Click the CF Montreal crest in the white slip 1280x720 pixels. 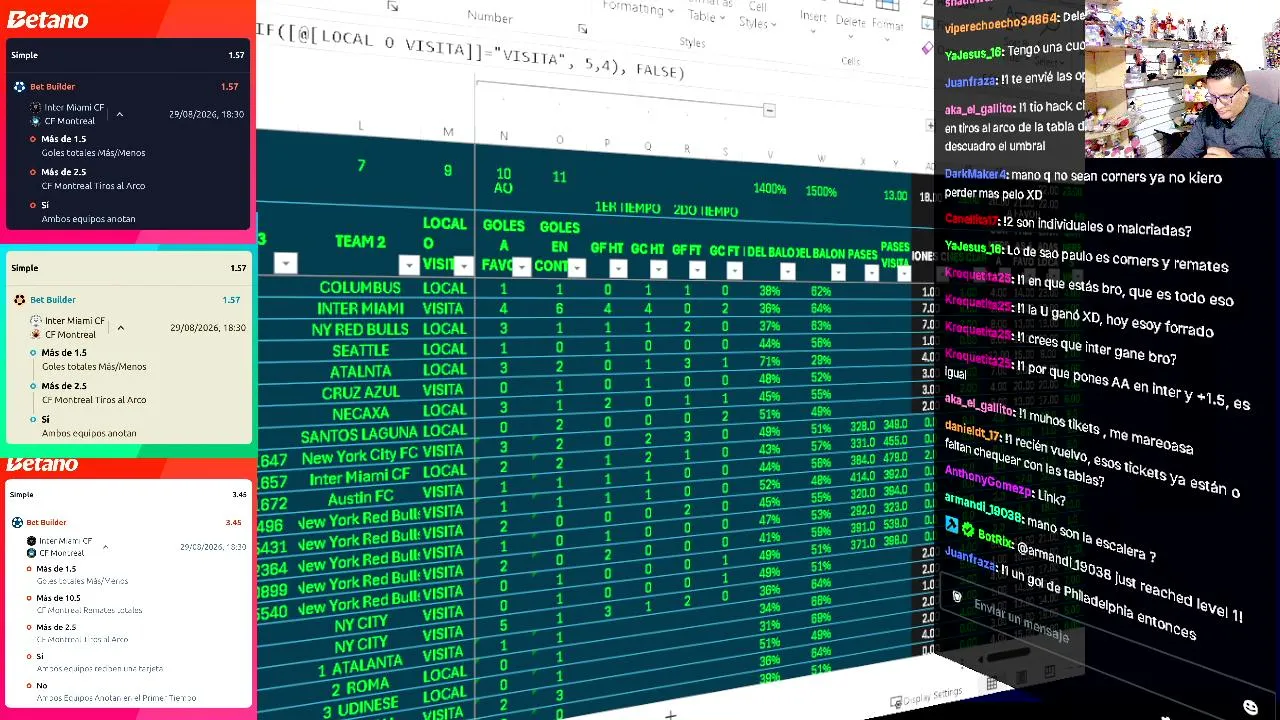click(x=31, y=553)
